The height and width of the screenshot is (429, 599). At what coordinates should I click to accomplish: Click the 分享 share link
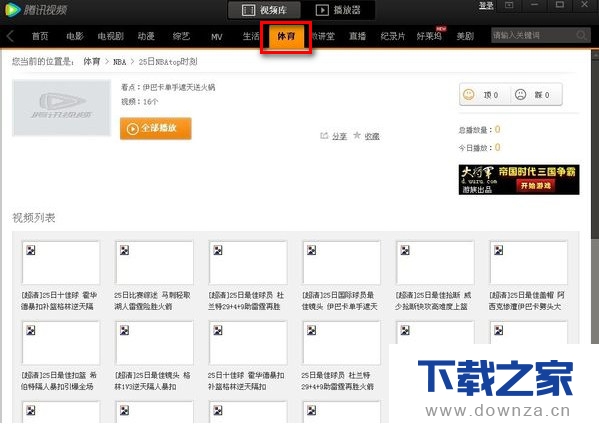pyautogui.click(x=339, y=136)
